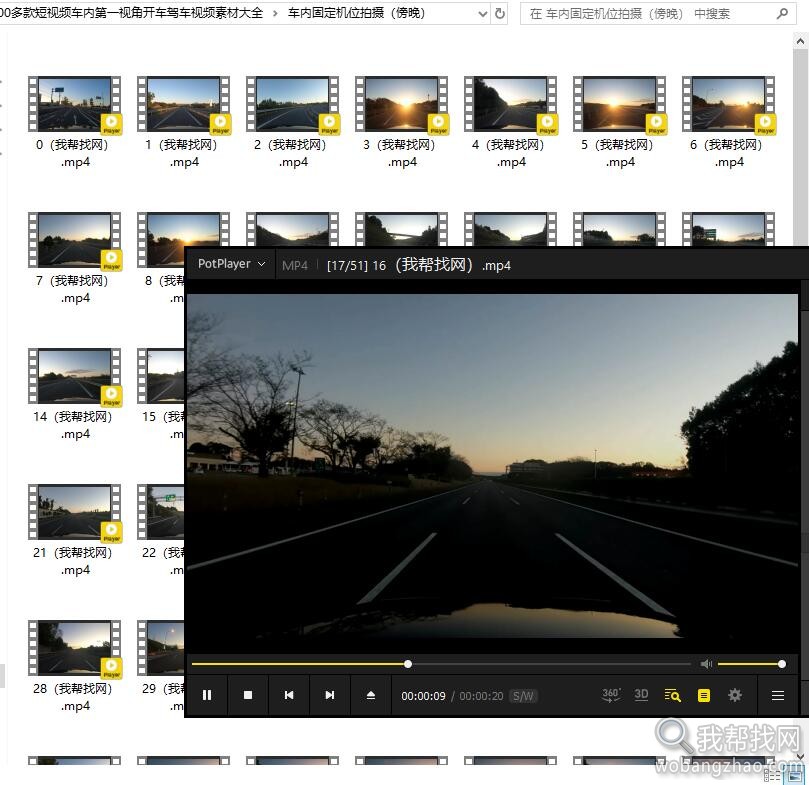Expand the breadcrumb chevron between folders
This screenshot has height=785, width=809.
276,13
